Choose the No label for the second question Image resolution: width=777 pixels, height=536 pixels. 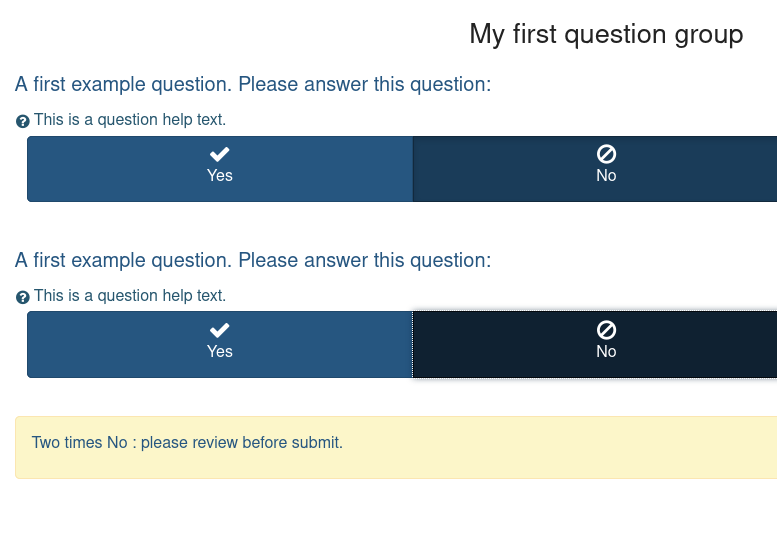click(x=606, y=352)
